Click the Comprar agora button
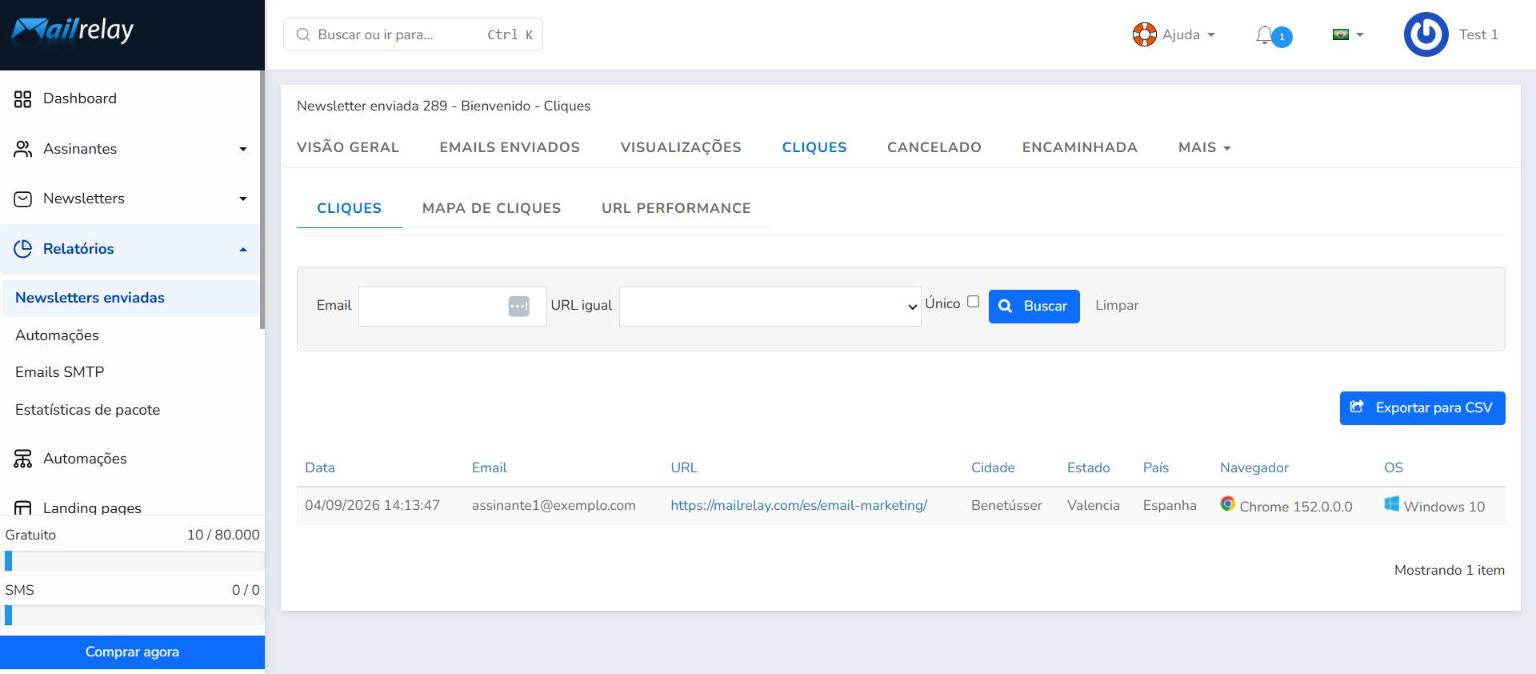The image size is (1536, 674). click(x=132, y=652)
